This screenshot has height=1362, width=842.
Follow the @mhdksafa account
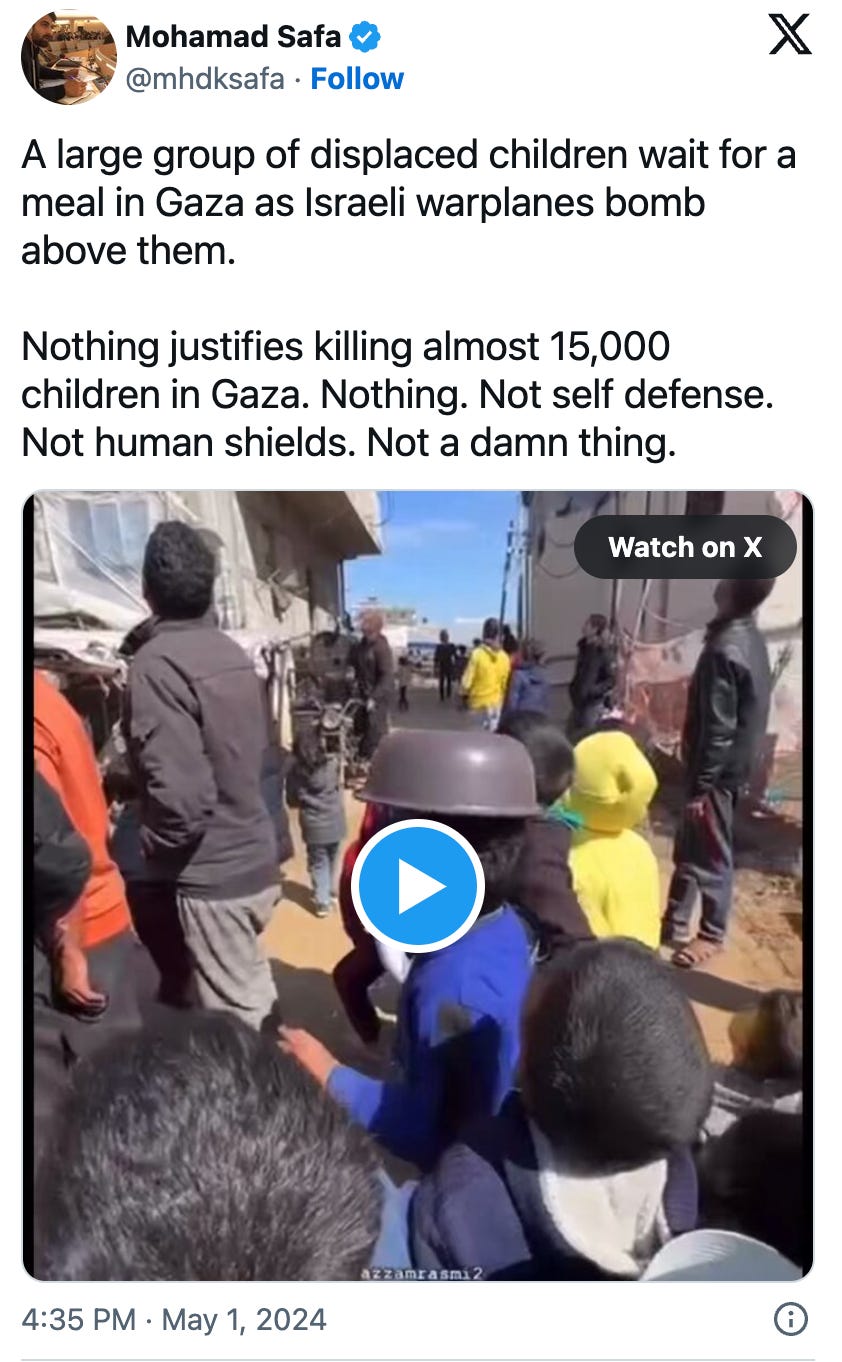357,79
